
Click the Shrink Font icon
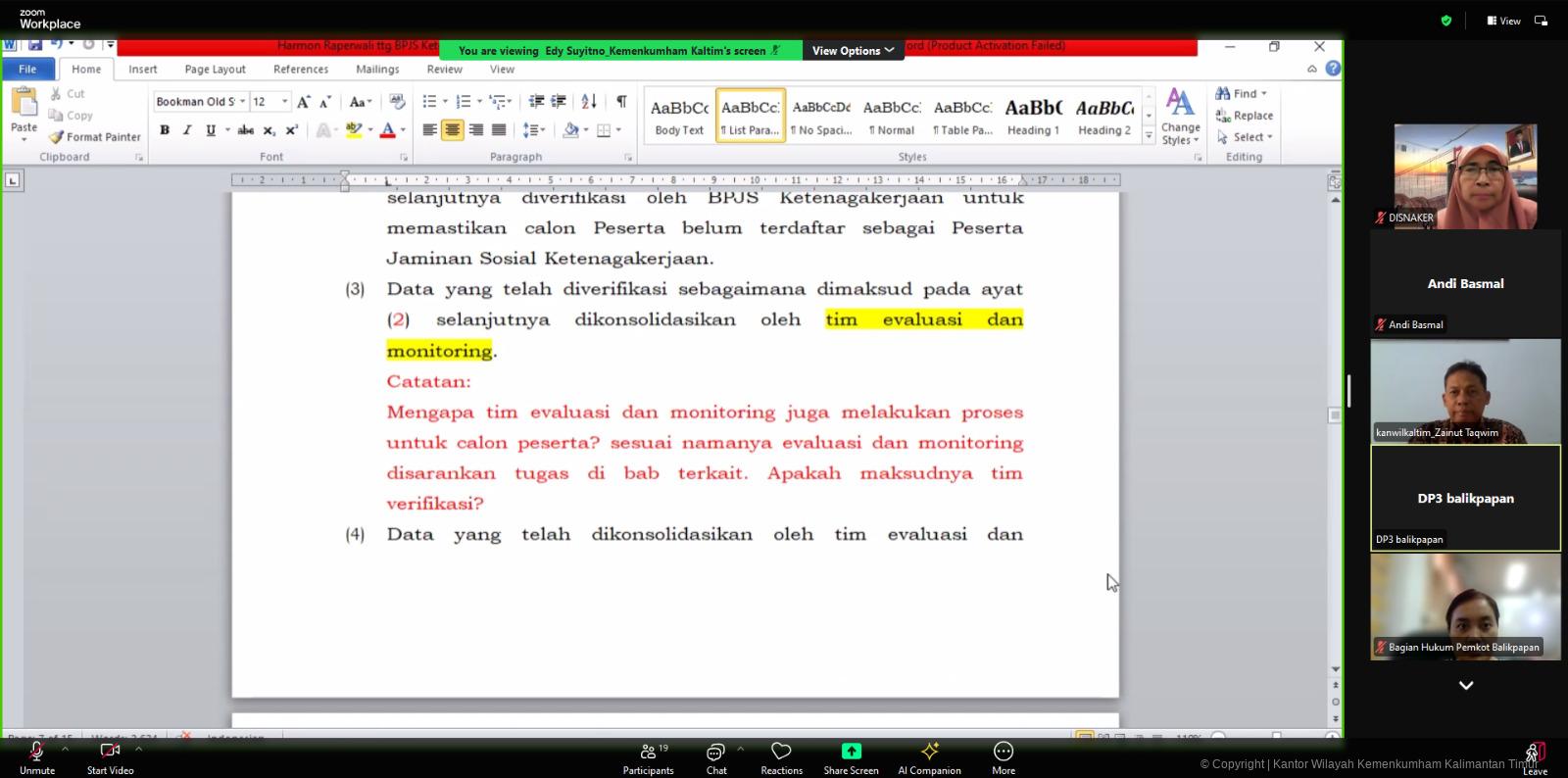coord(325,102)
